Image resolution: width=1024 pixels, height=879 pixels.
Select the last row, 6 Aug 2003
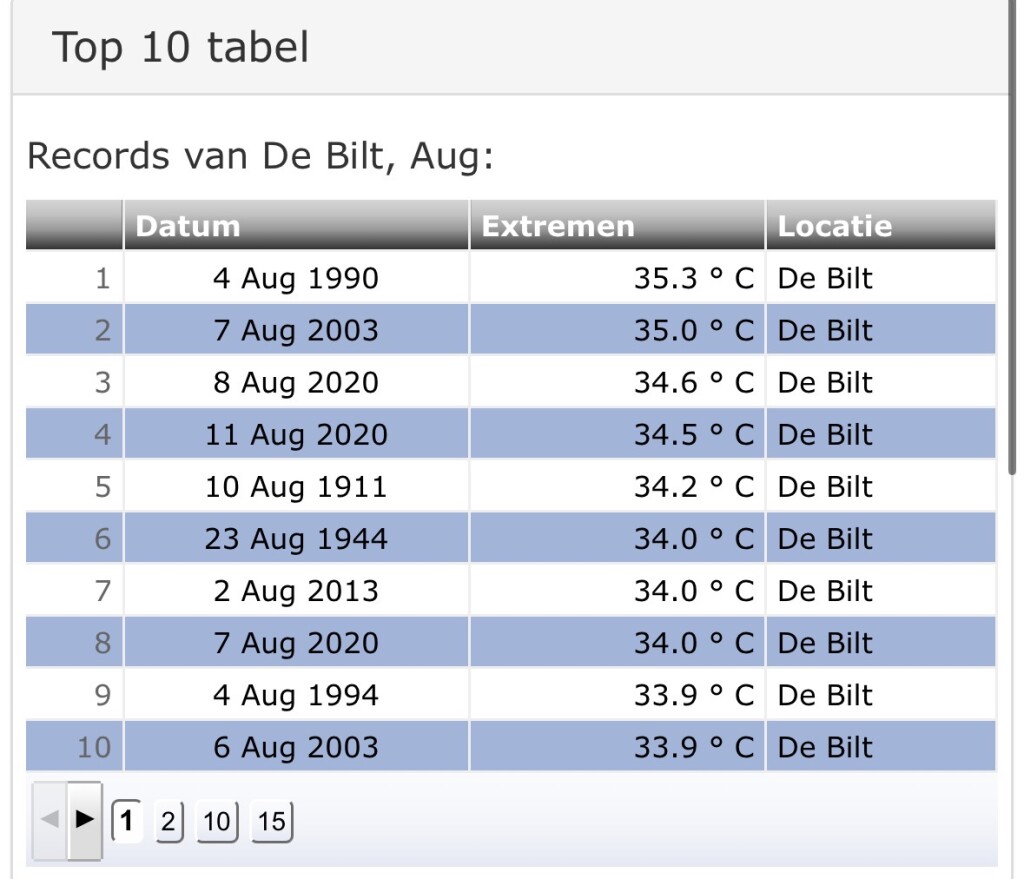coord(511,747)
